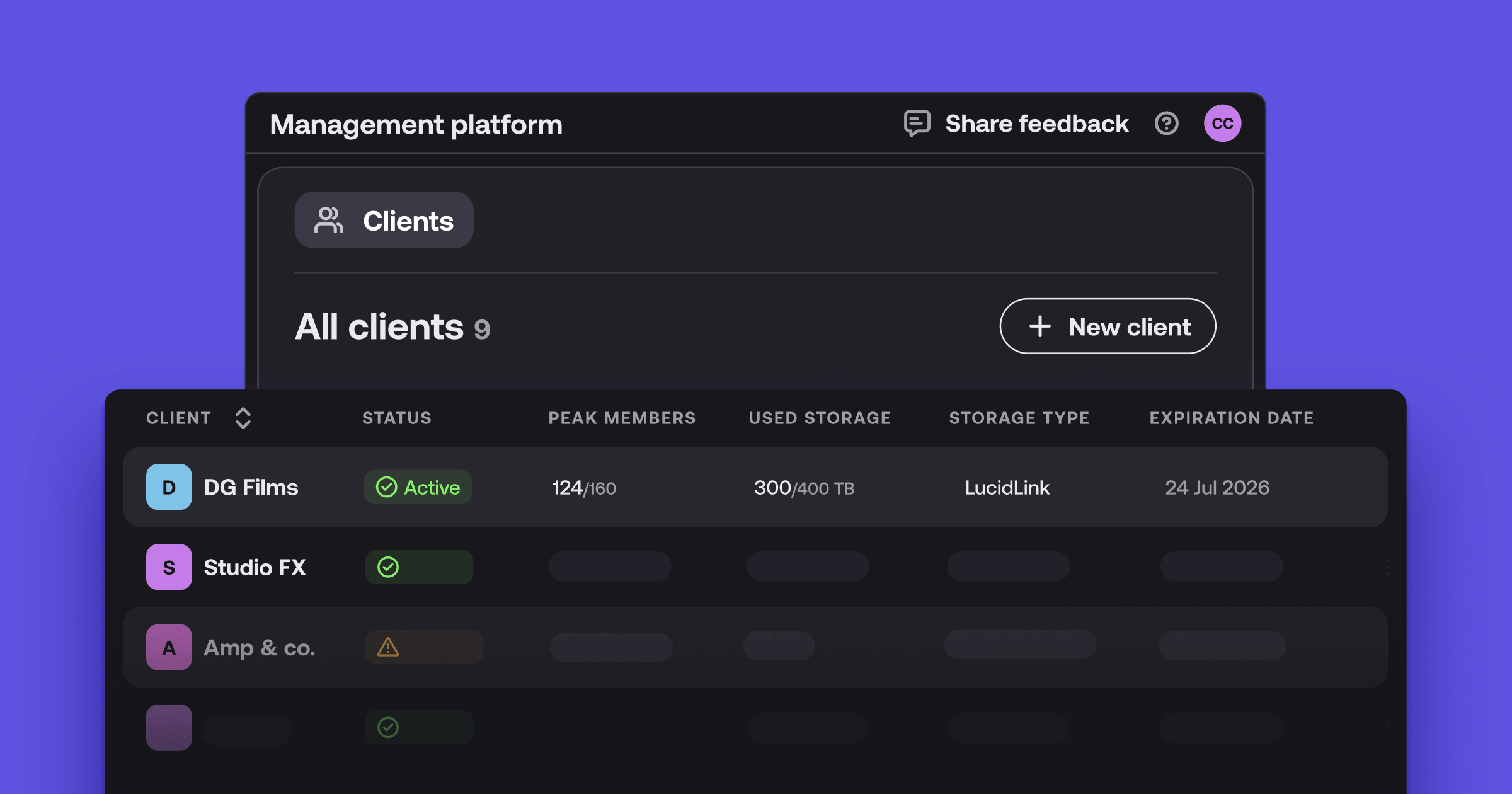Viewport: 1512px width, 794px height.
Task: Click the DG Films D avatar
Action: [x=169, y=487]
